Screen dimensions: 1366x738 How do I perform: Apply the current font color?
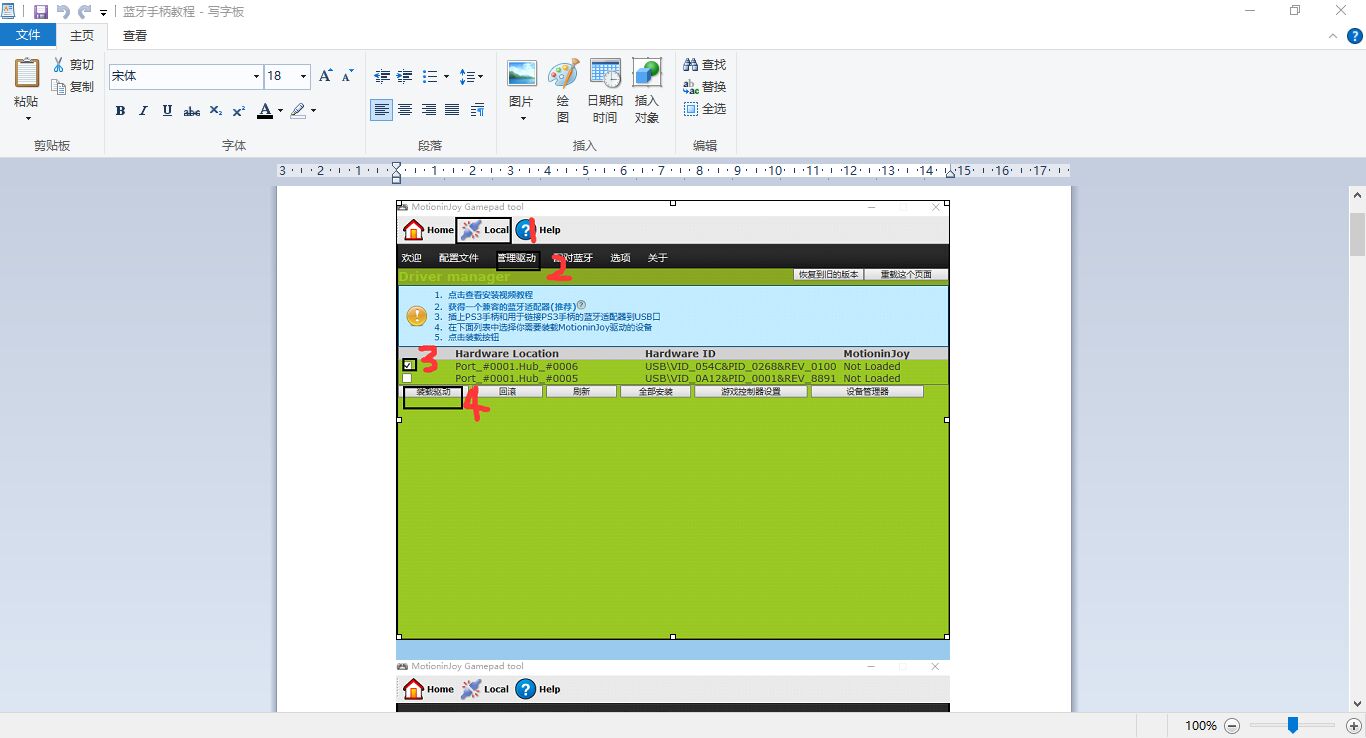[x=265, y=111]
